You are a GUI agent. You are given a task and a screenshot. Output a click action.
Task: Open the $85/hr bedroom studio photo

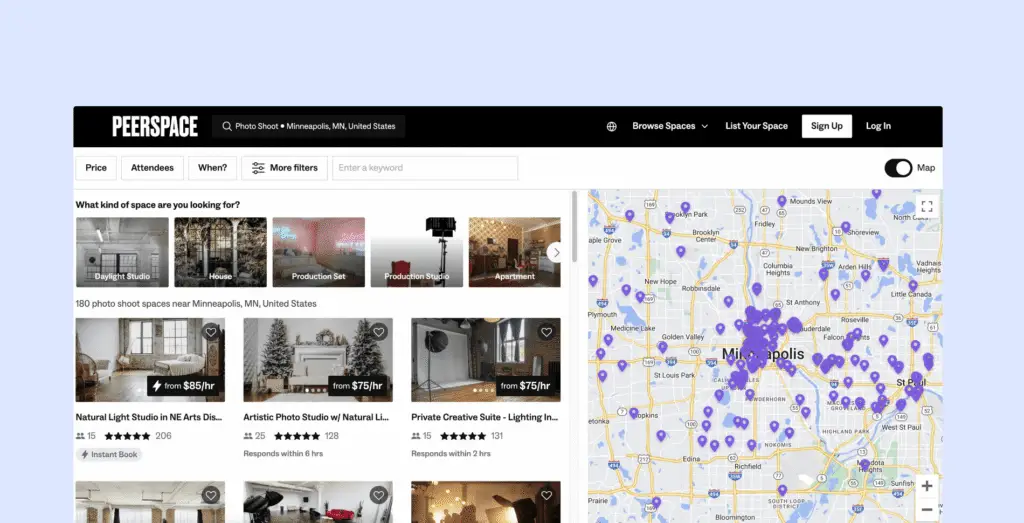150,360
